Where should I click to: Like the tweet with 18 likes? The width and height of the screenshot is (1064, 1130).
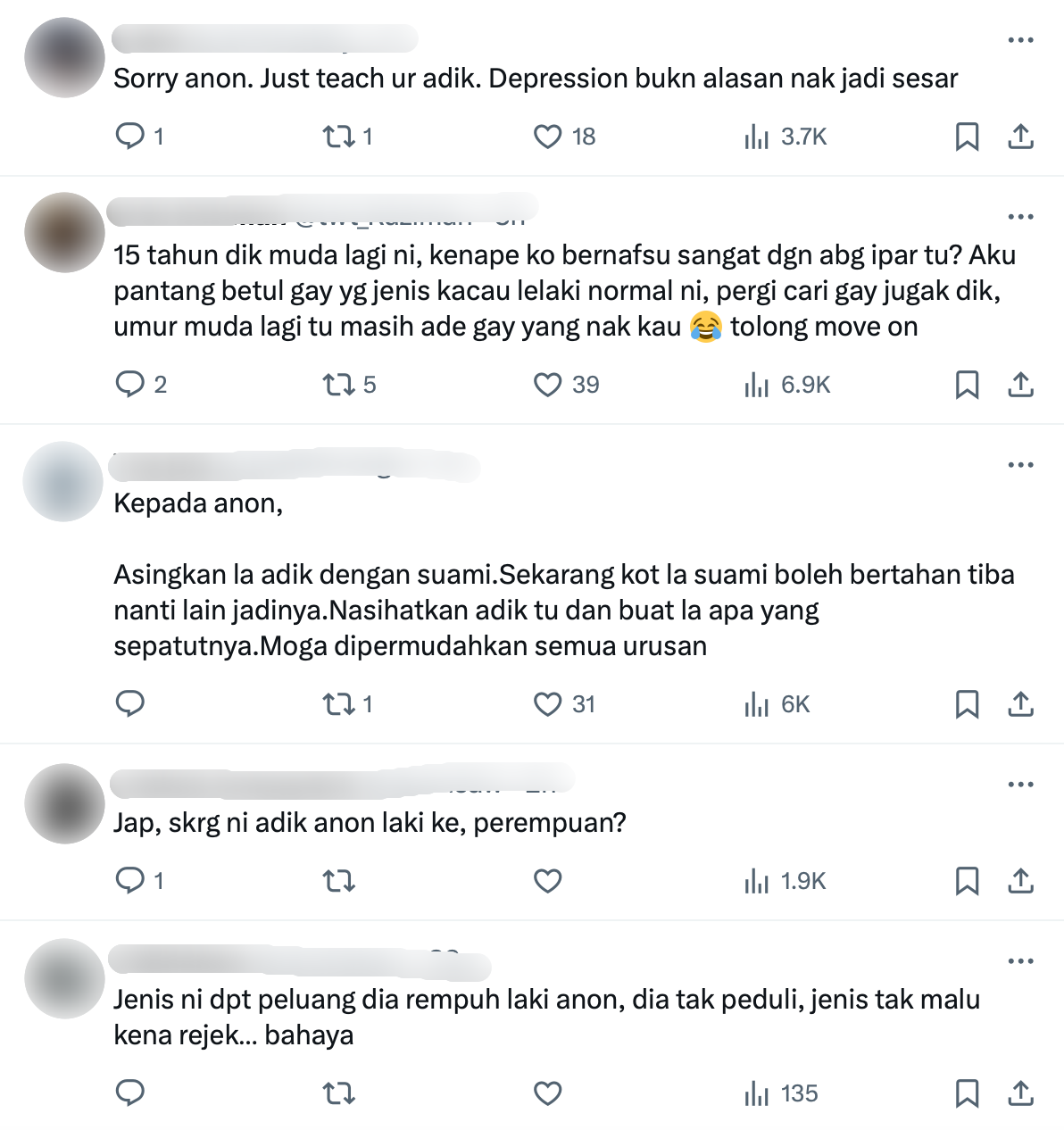(547, 137)
